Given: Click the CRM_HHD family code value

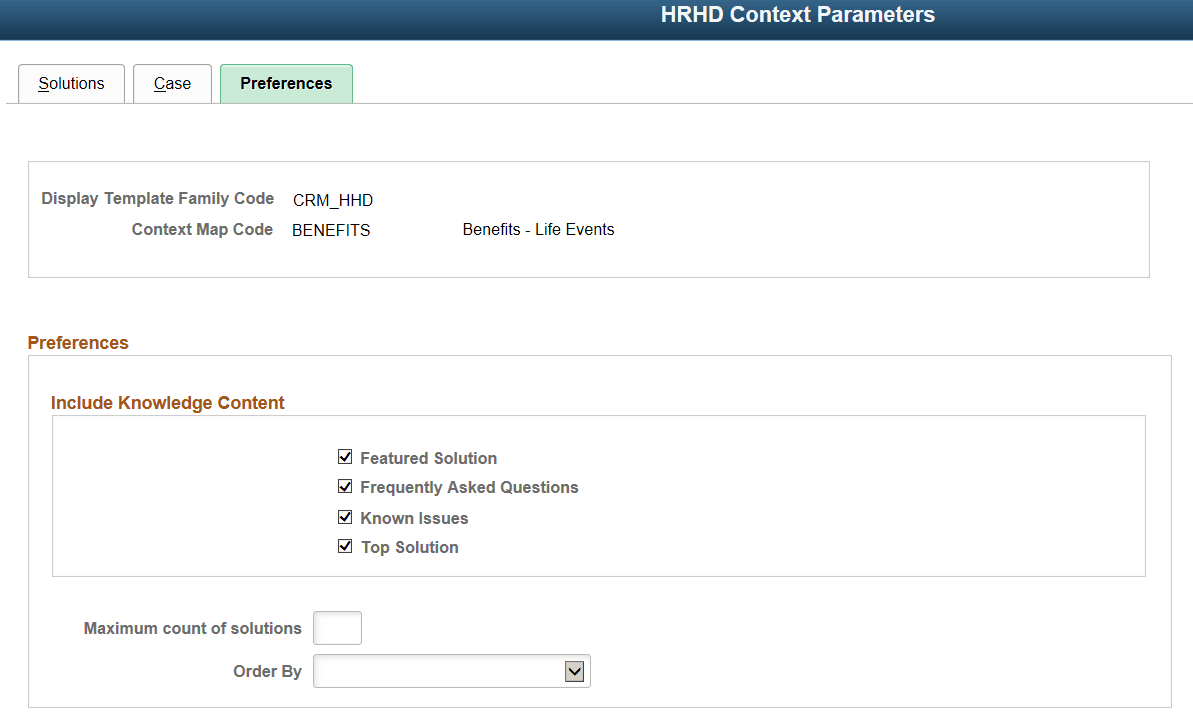Looking at the screenshot, I should click(332, 199).
